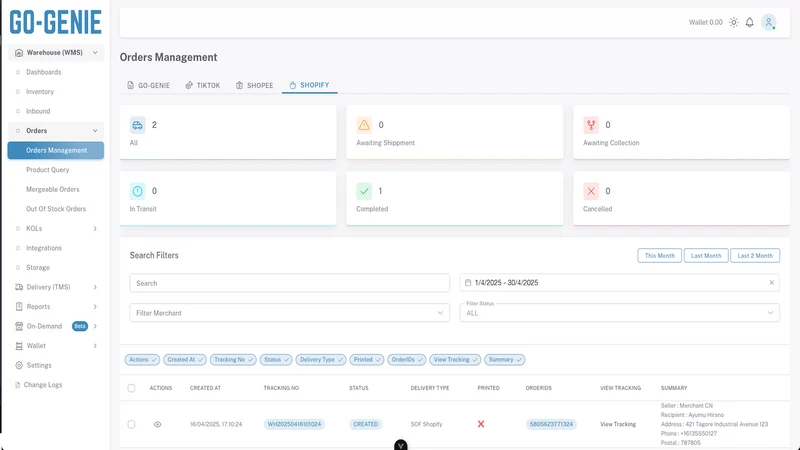The height and width of the screenshot is (450, 800).
Task: Check the WH20250416101024 order row
Action: coord(132,424)
